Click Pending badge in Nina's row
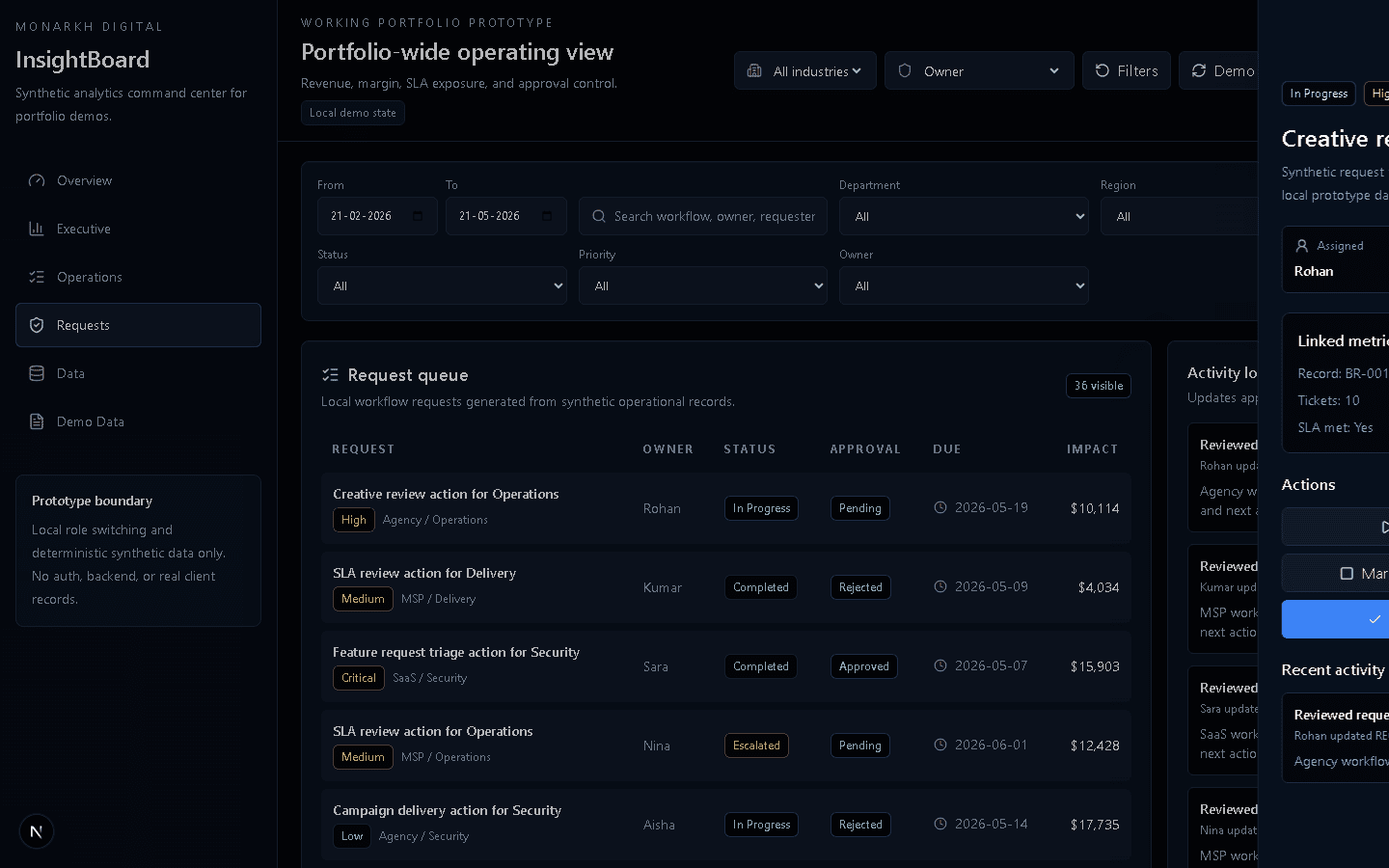Image resolution: width=1389 pixels, height=868 pixels. pos(860,746)
